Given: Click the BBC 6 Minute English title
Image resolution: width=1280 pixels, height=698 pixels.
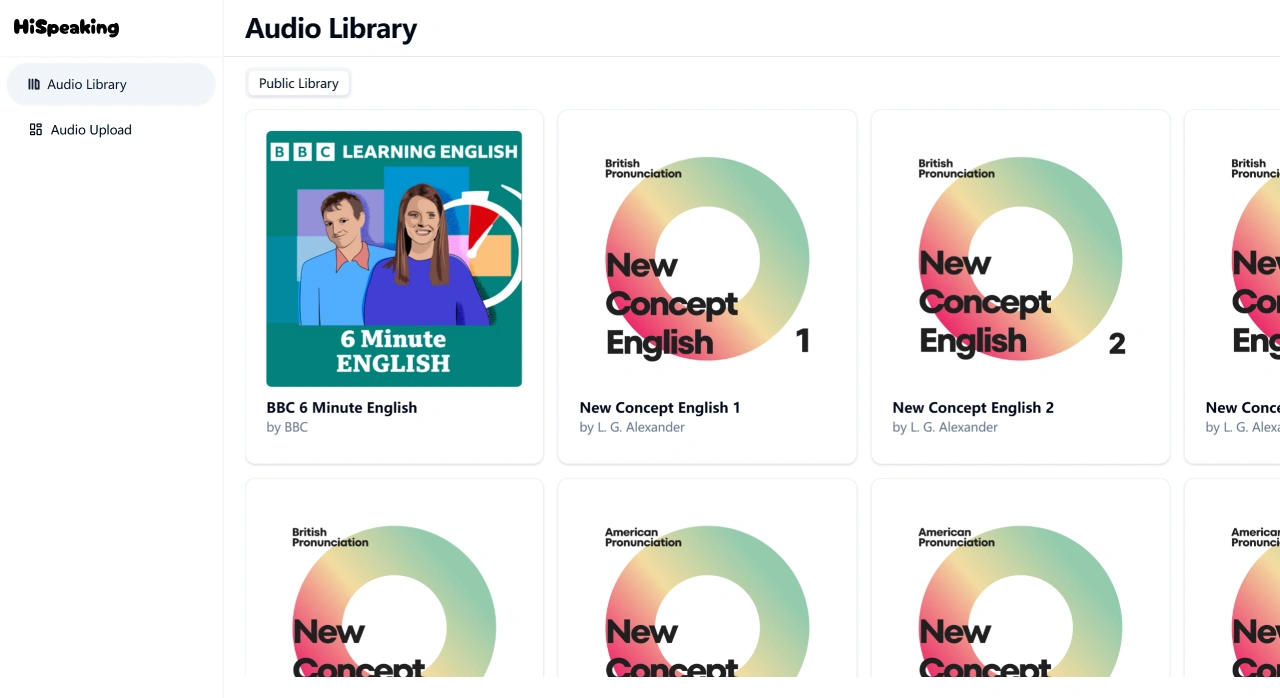Looking at the screenshot, I should click(342, 407).
